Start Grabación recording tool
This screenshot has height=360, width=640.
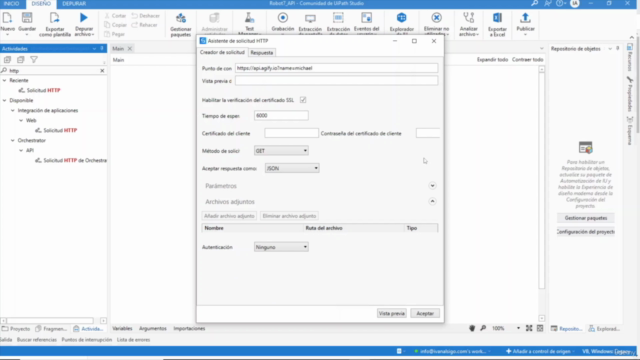[282, 18]
